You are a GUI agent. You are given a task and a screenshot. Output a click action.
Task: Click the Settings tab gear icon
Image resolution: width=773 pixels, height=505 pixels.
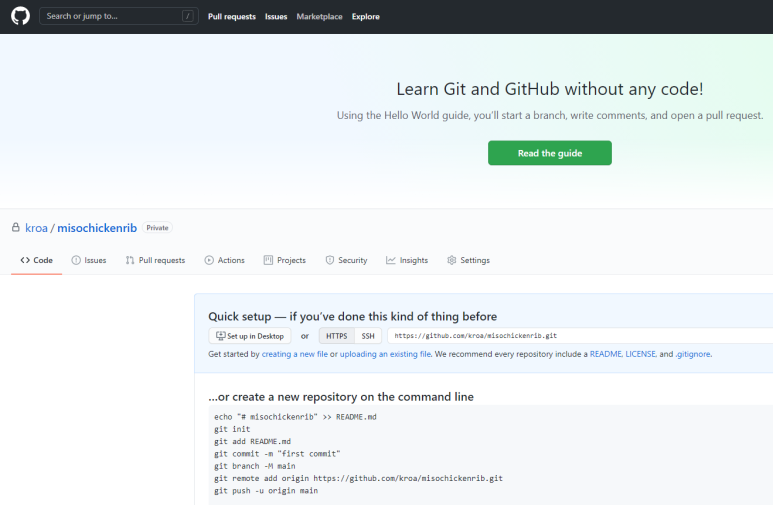(452, 260)
